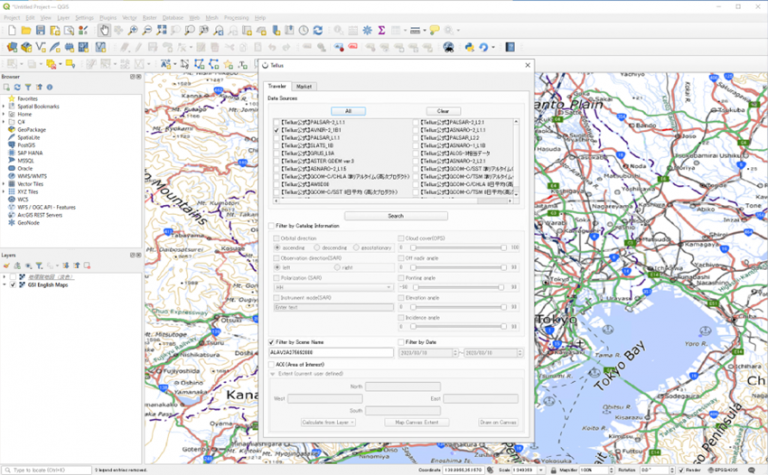The image size is (768, 475).
Task: Click the Search button
Action: (396, 216)
